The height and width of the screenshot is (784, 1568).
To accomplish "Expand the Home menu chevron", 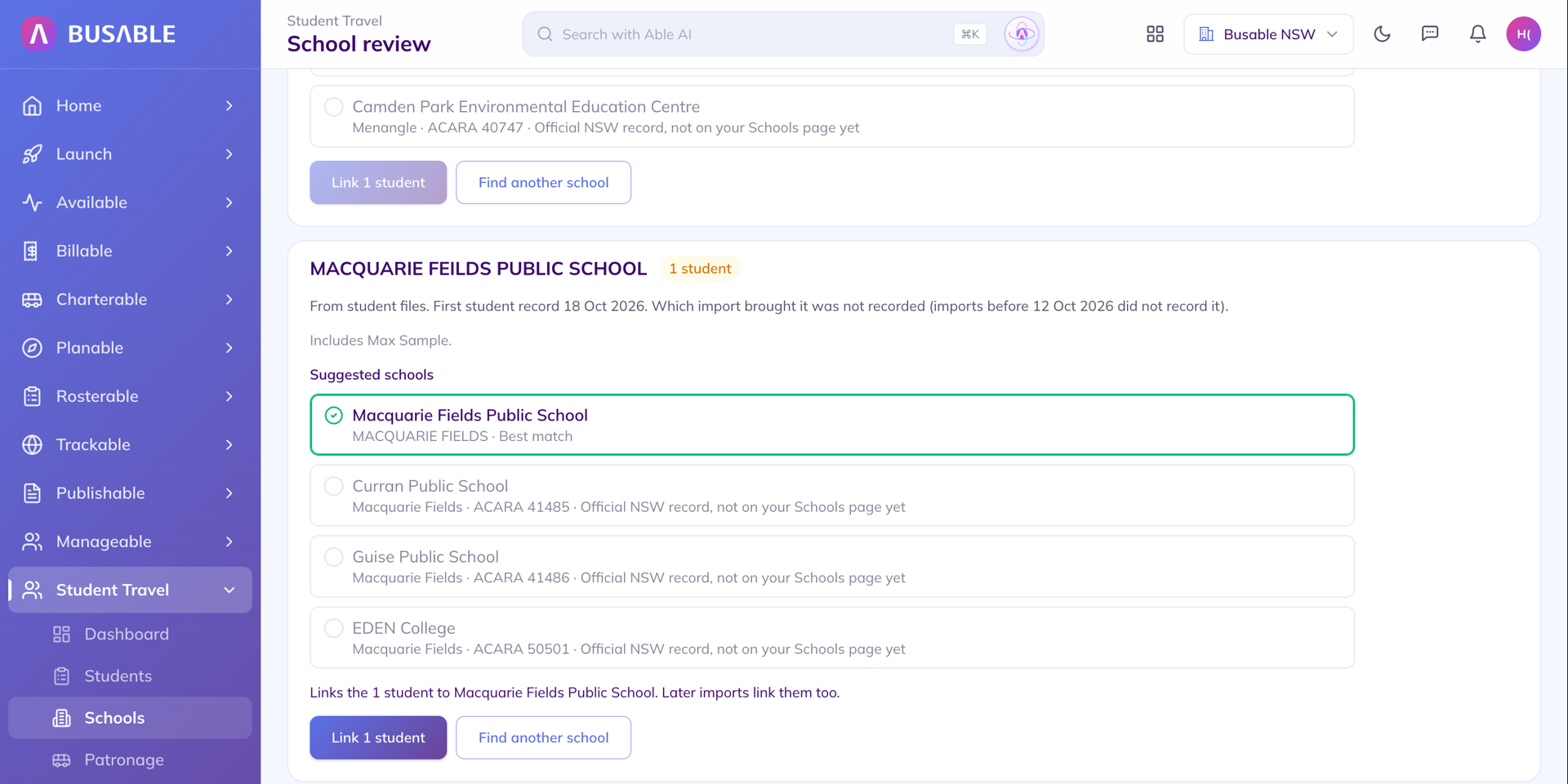I will [229, 106].
